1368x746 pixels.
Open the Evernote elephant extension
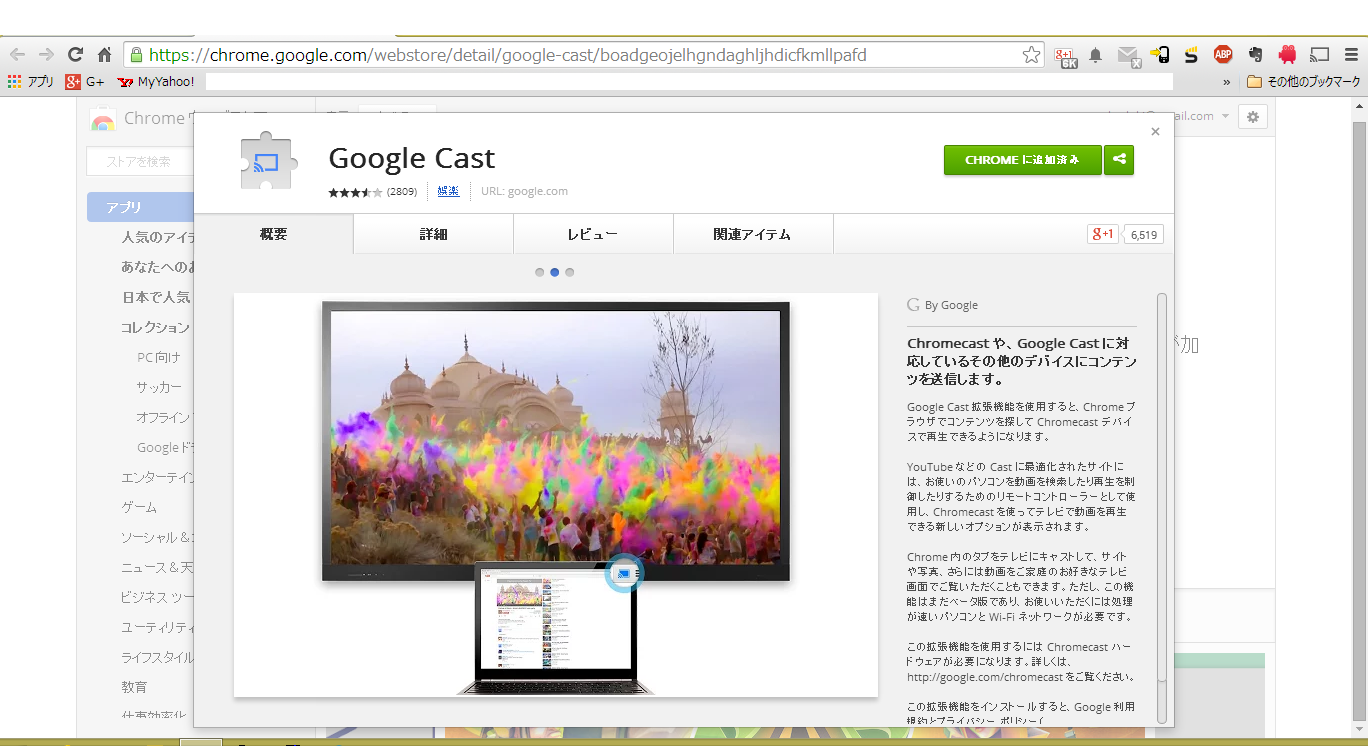1254,55
